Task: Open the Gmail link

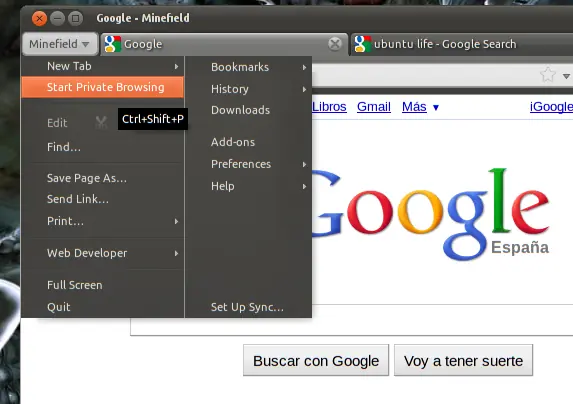Action: pos(373,107)
